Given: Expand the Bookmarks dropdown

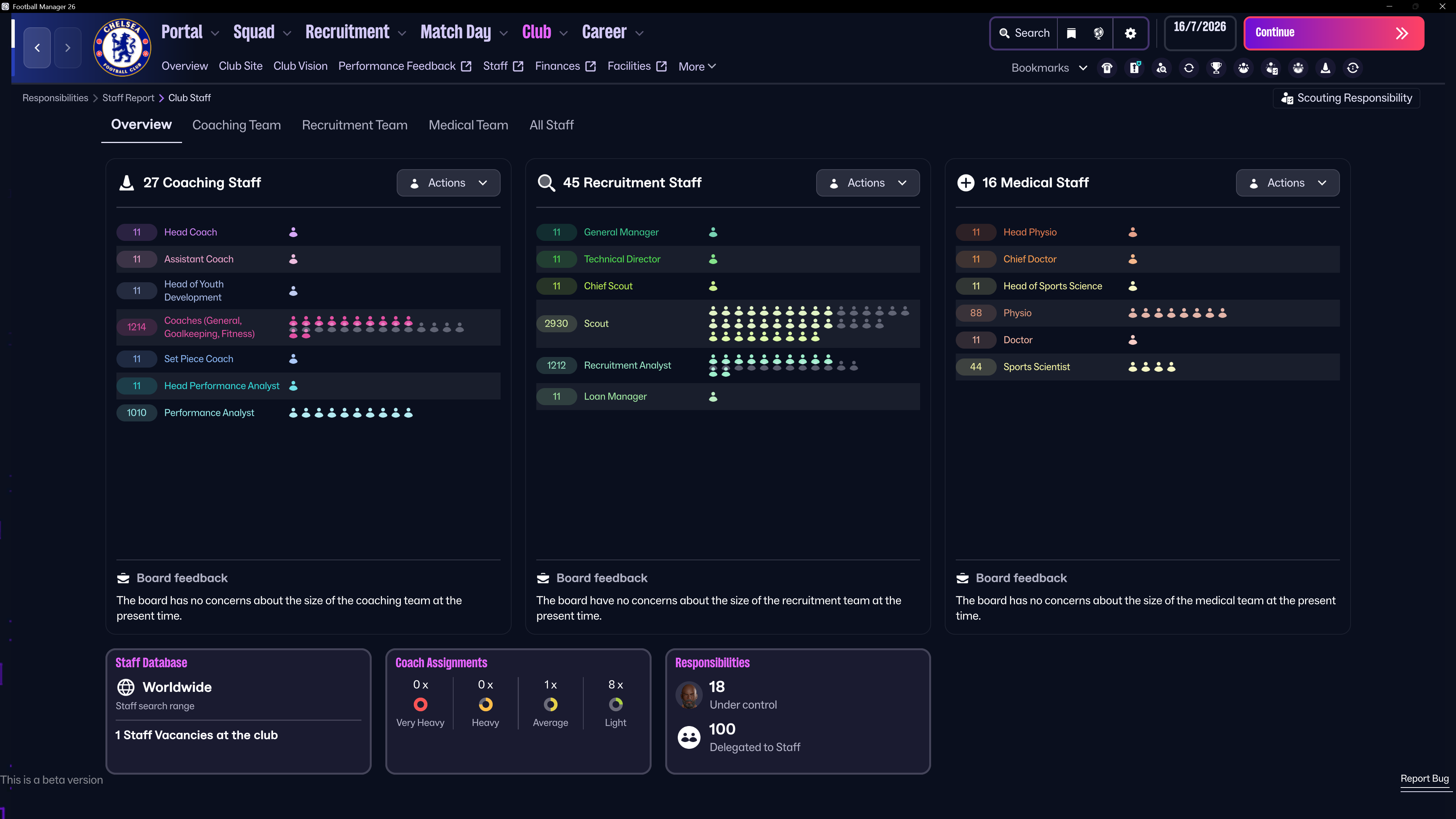Looking at the screenshot, I should [x=1049, y=68].
